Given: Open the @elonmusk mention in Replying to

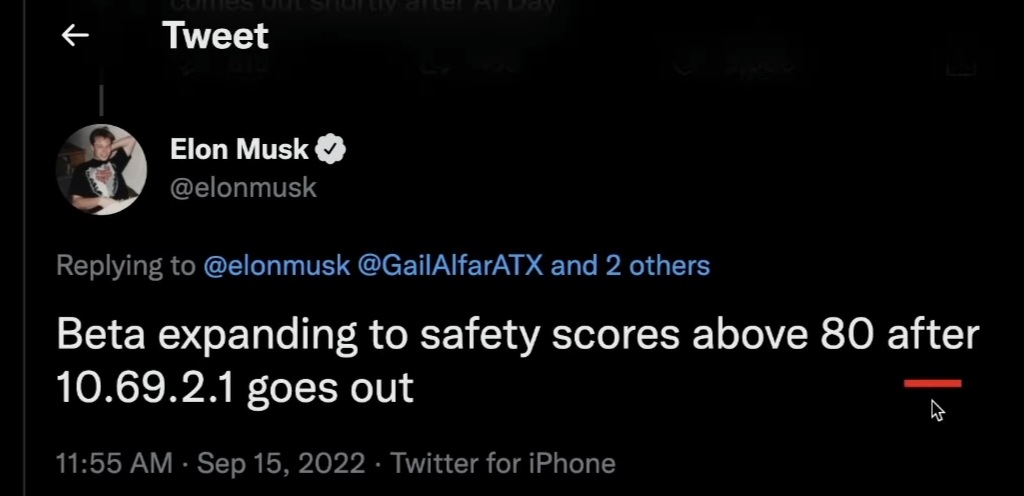Looking at the screenshot, I should coord(277,266).
